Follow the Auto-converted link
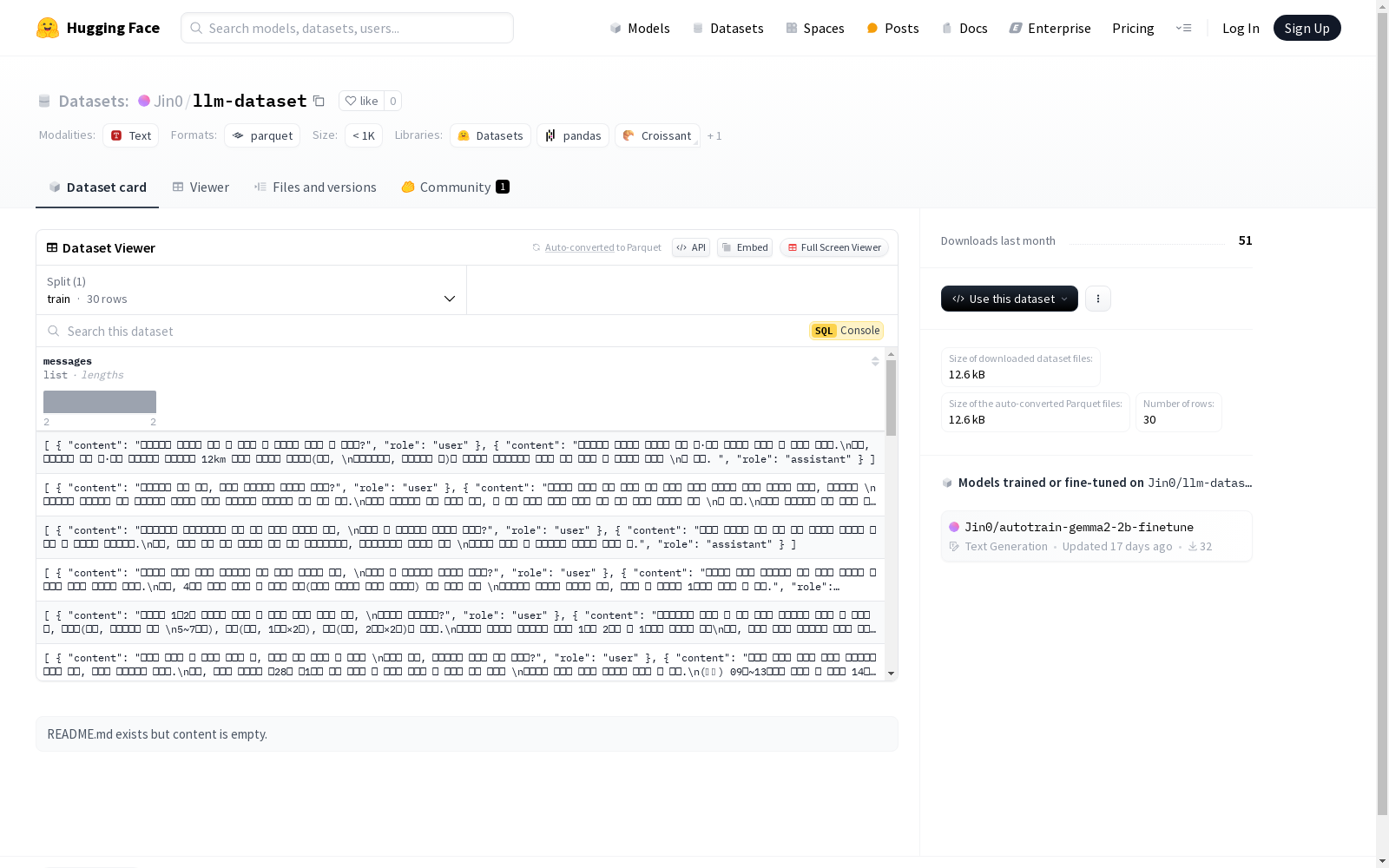1389x868 pixels. [579, 247]
